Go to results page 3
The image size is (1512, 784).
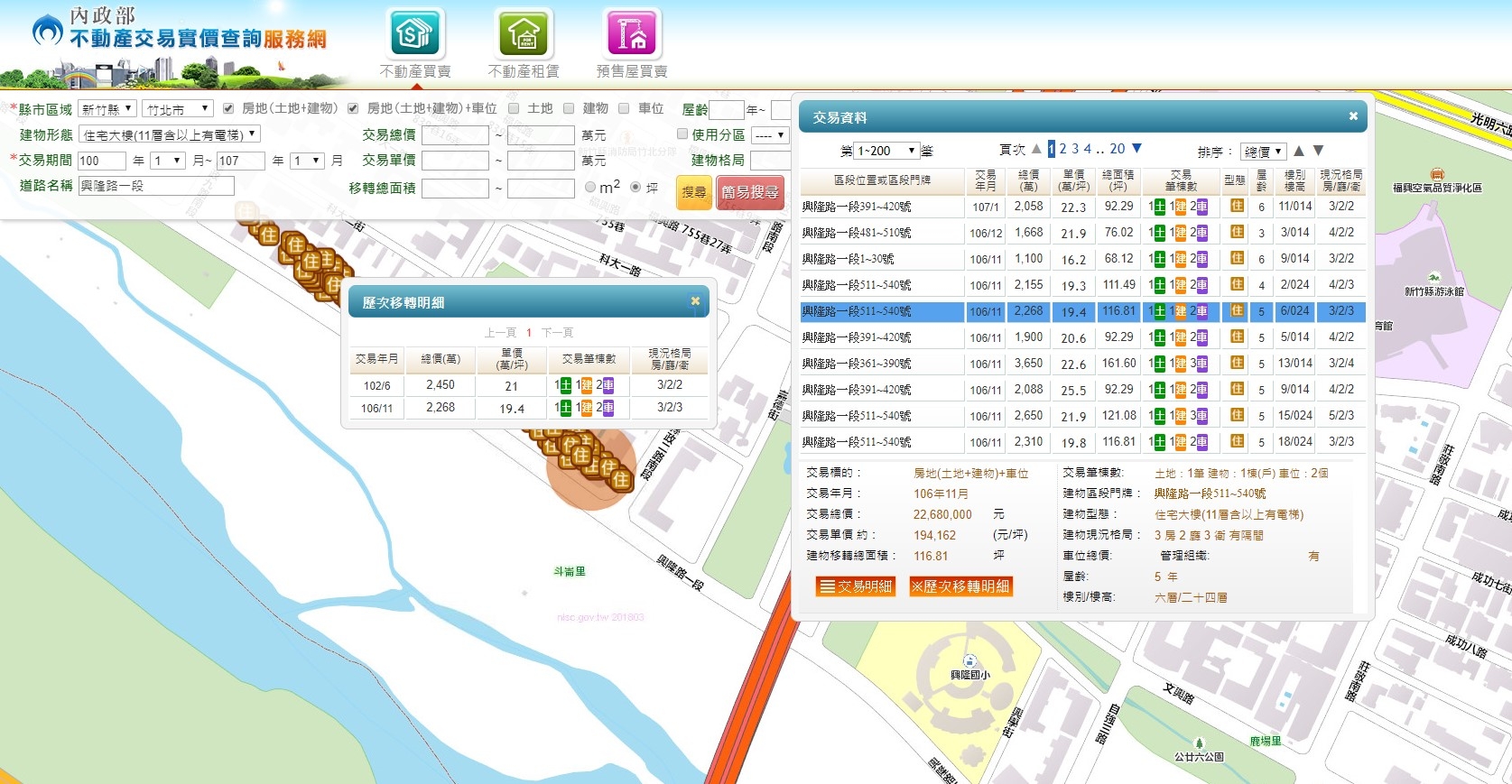click(1075, 149)
